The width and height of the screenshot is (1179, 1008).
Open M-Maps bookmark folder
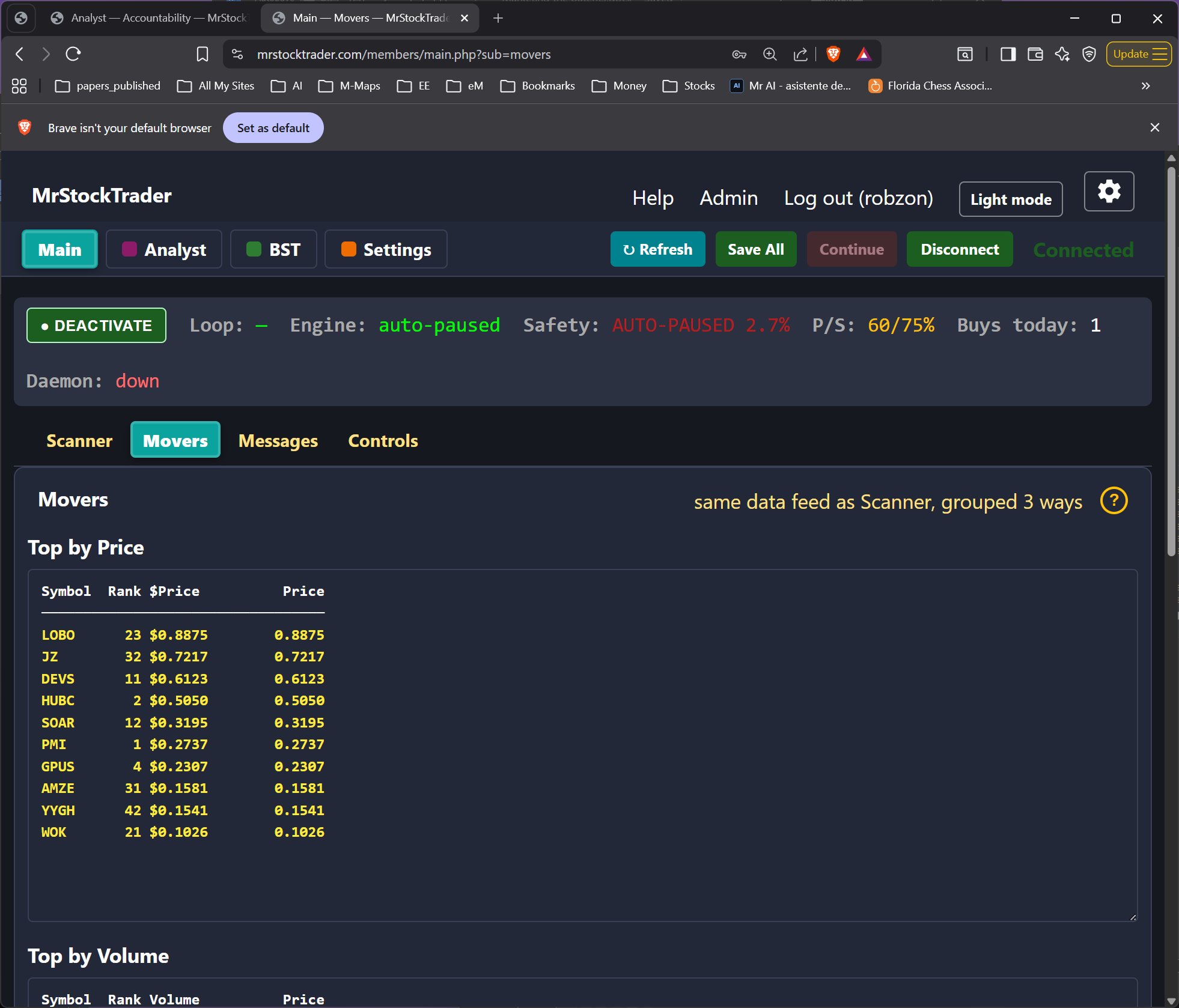tap(349, 86)
